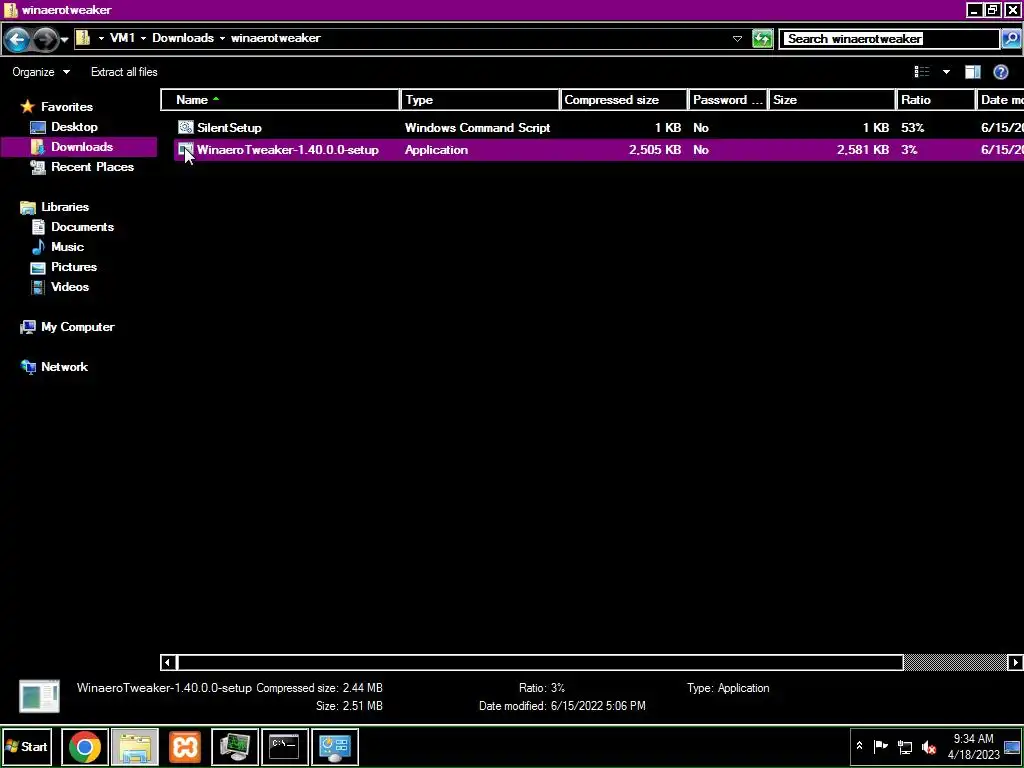Open Recent Places in navigation pane
The width and height of the screenshot is (1024, 768).
[x=93, y=167]
